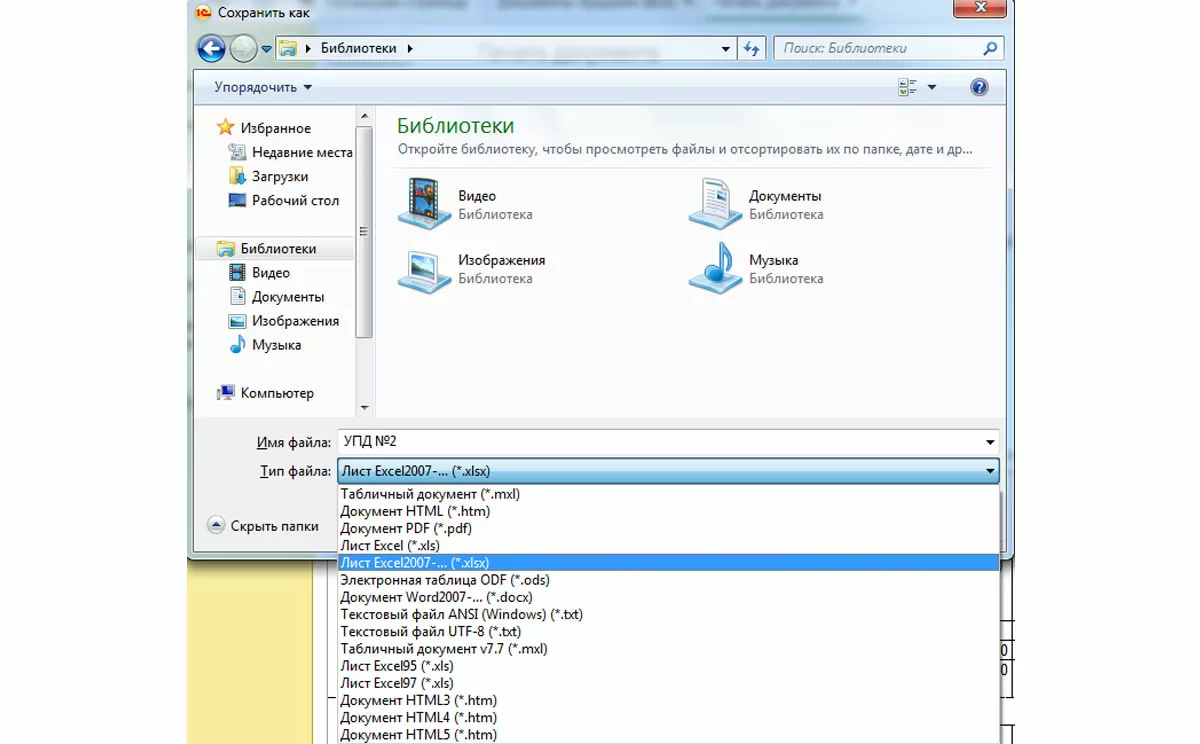Choose highlighted Лист Excel2007-... (*.xlsx) list option
This screenshot has width=1200, height=744.
click(x=668, y=562)
